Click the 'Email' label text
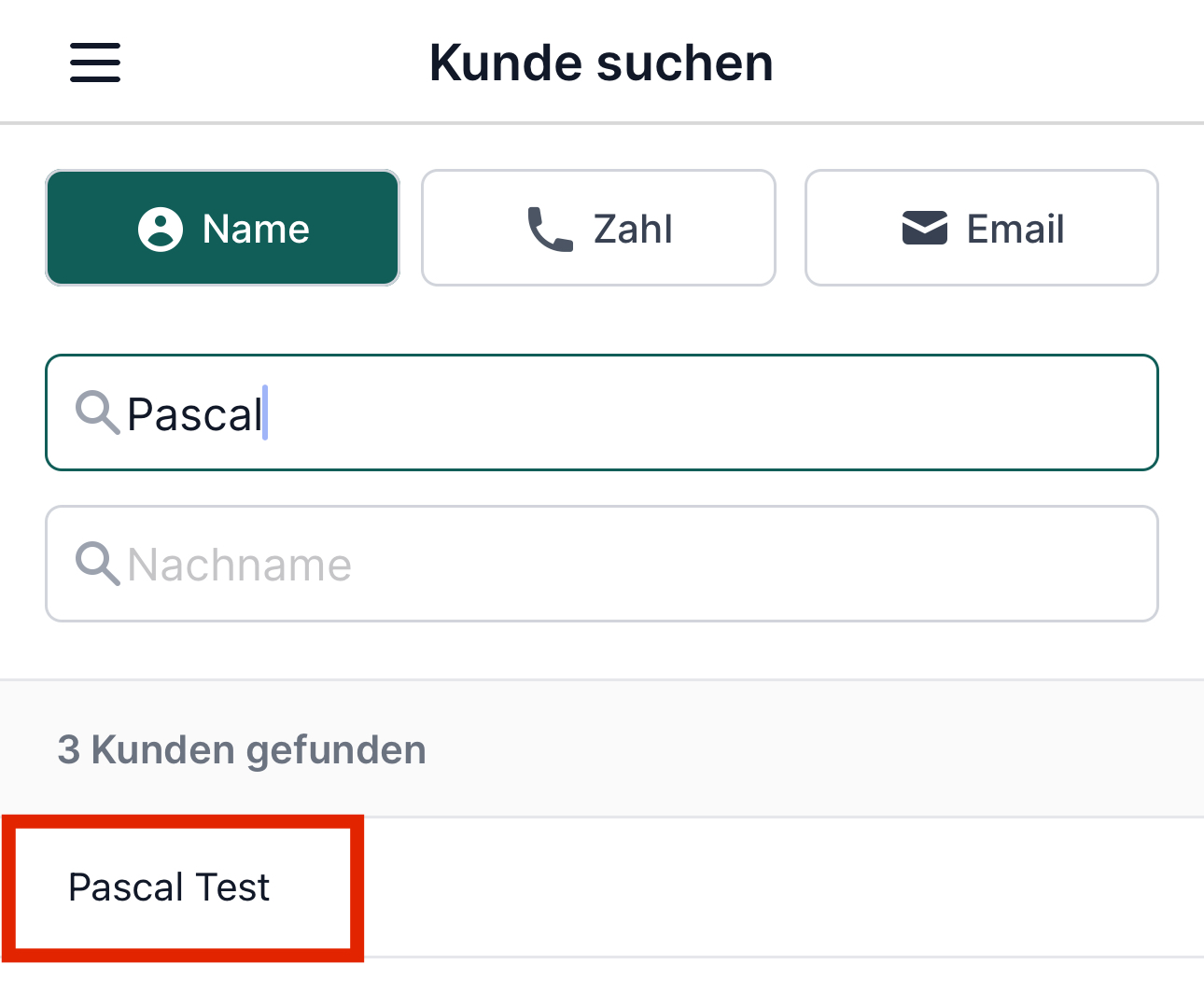 [x=1015, y=229]
